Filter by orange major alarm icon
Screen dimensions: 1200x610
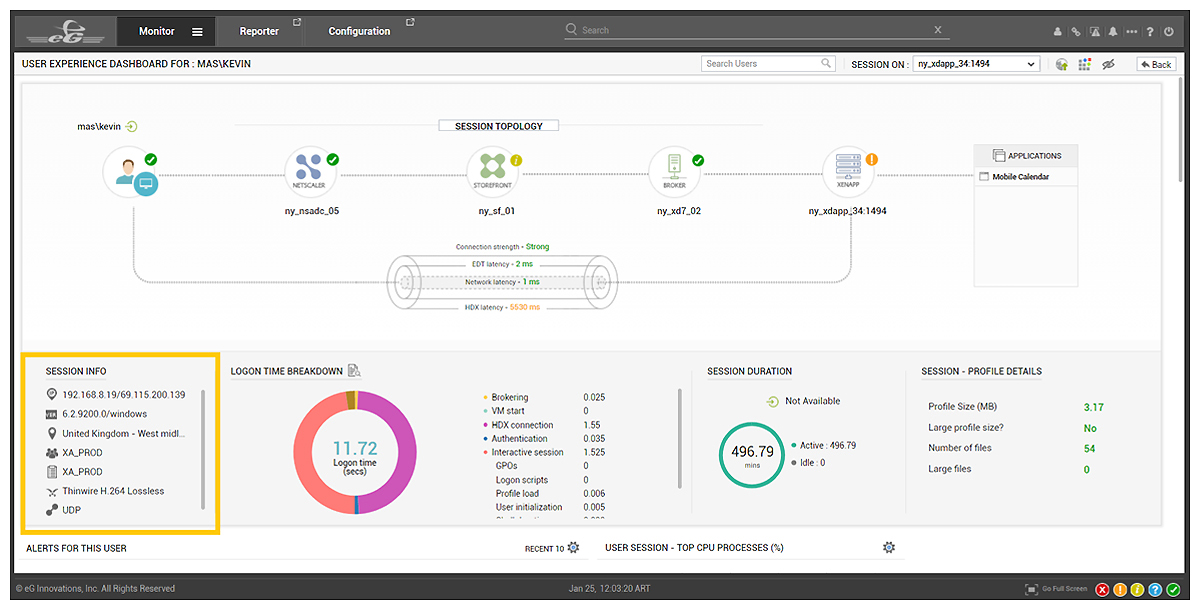(1120, 589)
